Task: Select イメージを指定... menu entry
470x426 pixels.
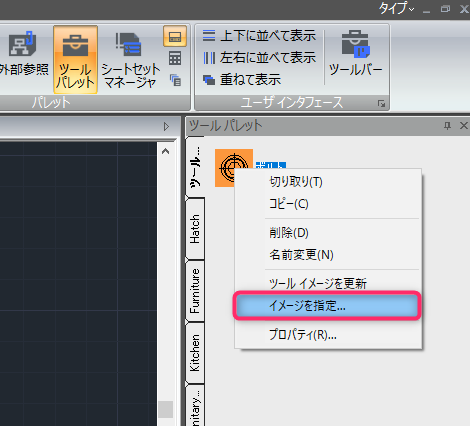Action: point(327,306)
